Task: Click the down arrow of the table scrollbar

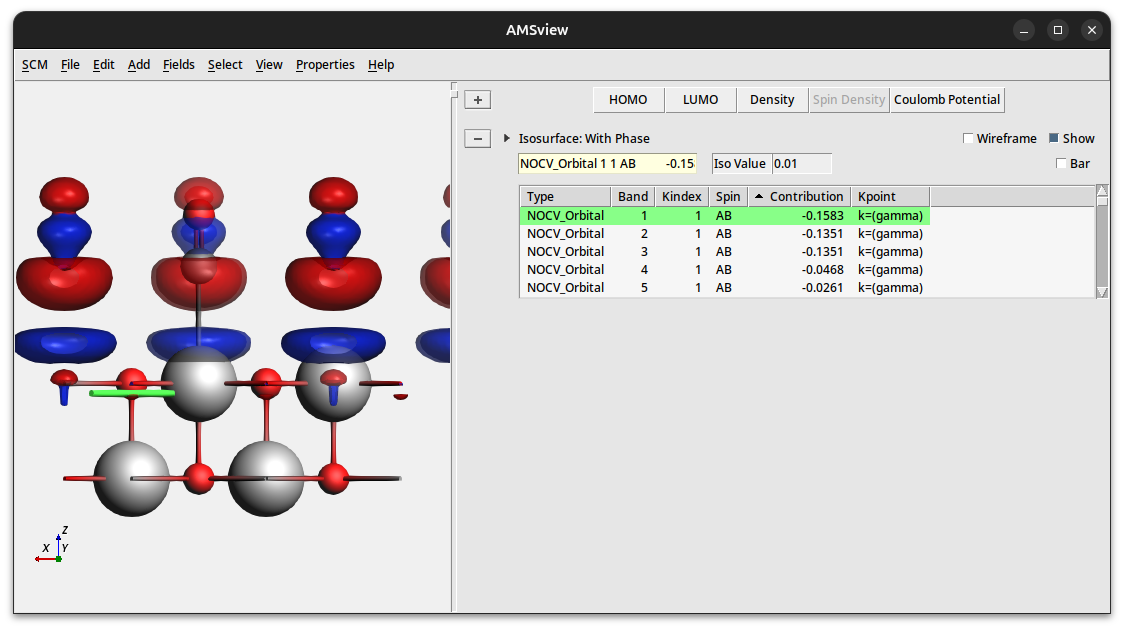Action: click(1101, 291)
